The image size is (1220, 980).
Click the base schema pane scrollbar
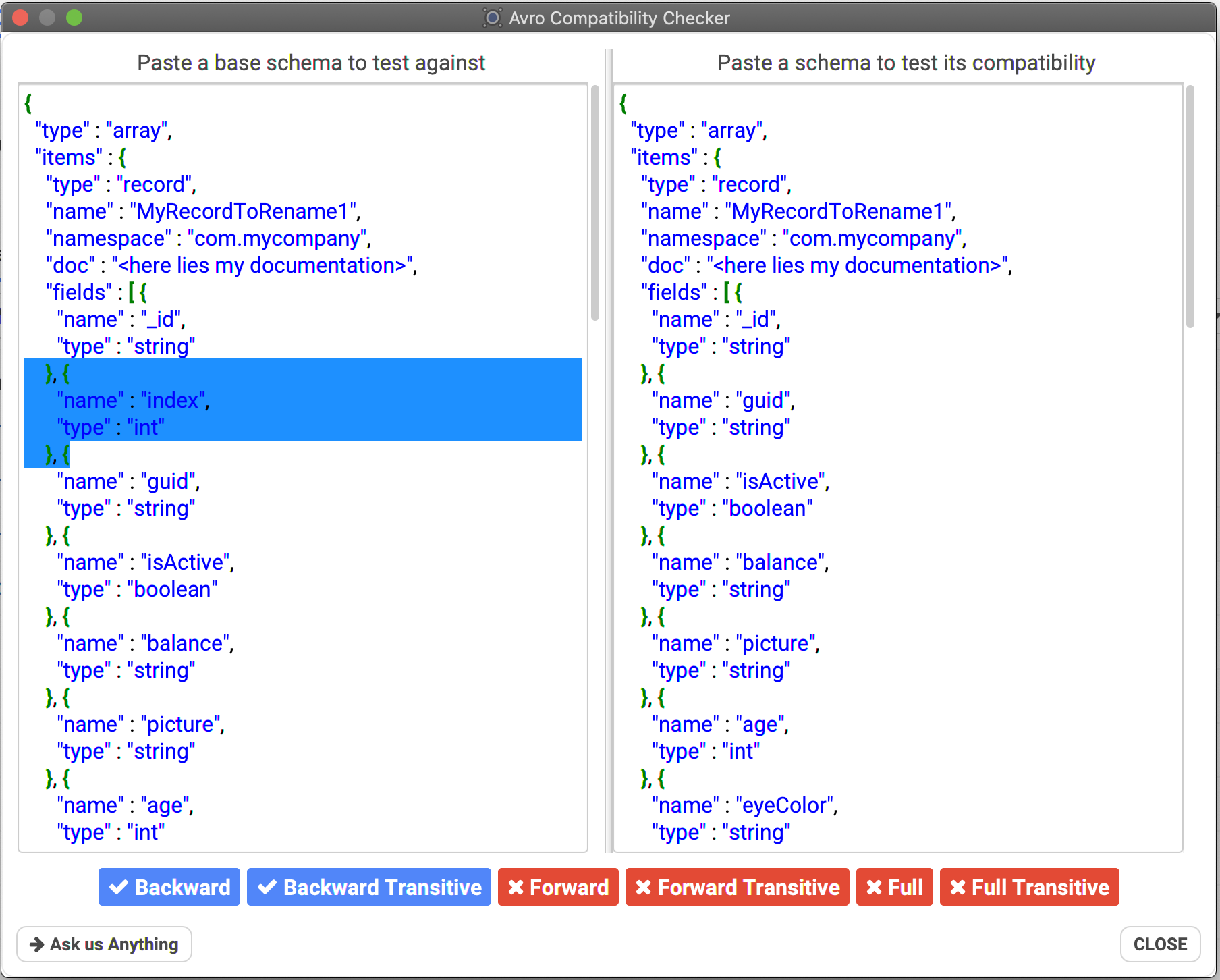tap(595, 202)
